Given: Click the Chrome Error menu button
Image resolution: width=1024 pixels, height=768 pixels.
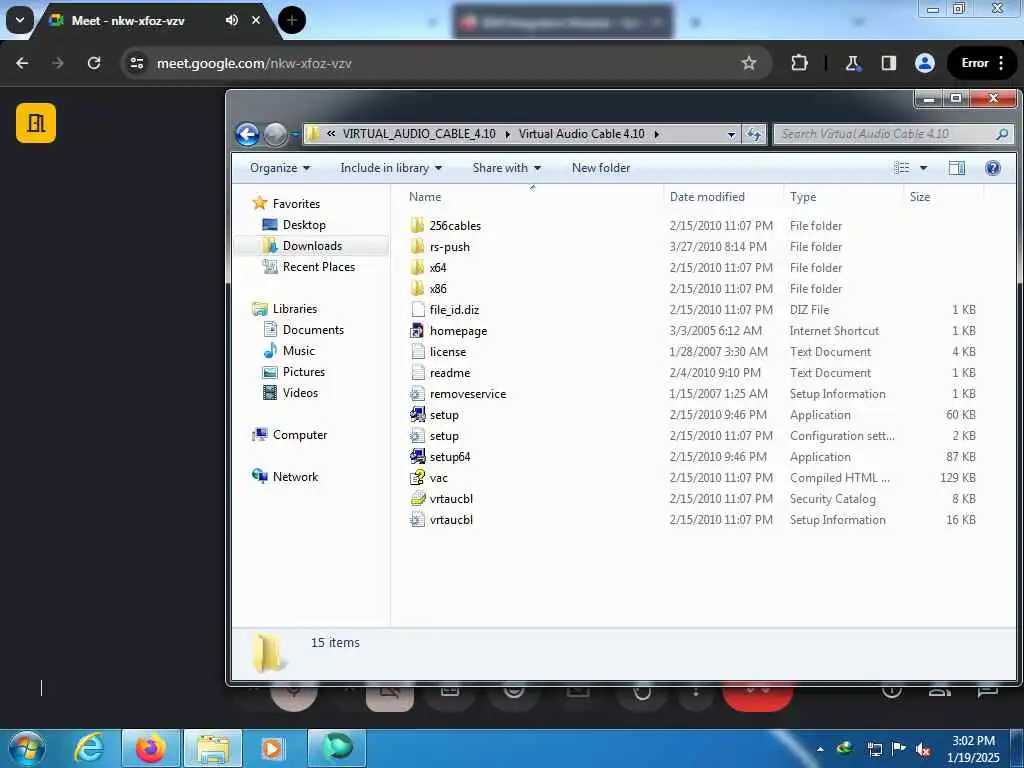Looking at the screenshot, I should pos(982,63).
